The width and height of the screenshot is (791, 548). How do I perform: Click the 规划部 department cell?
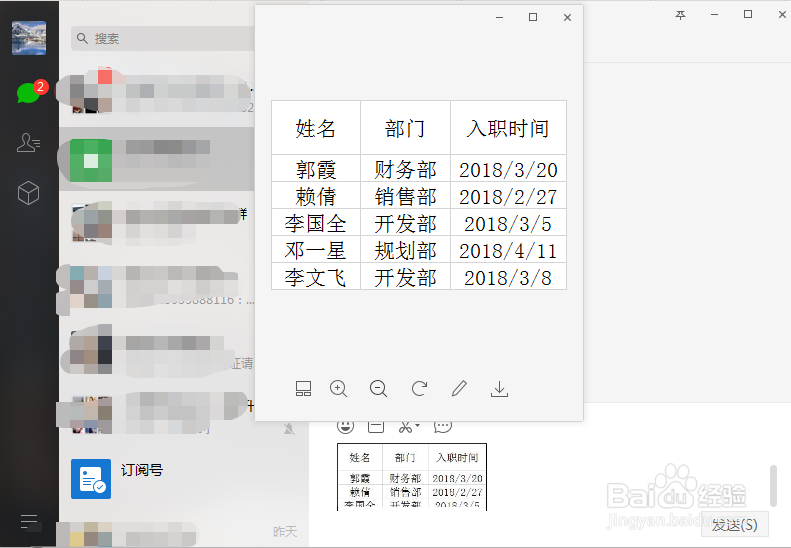[405, 250]
